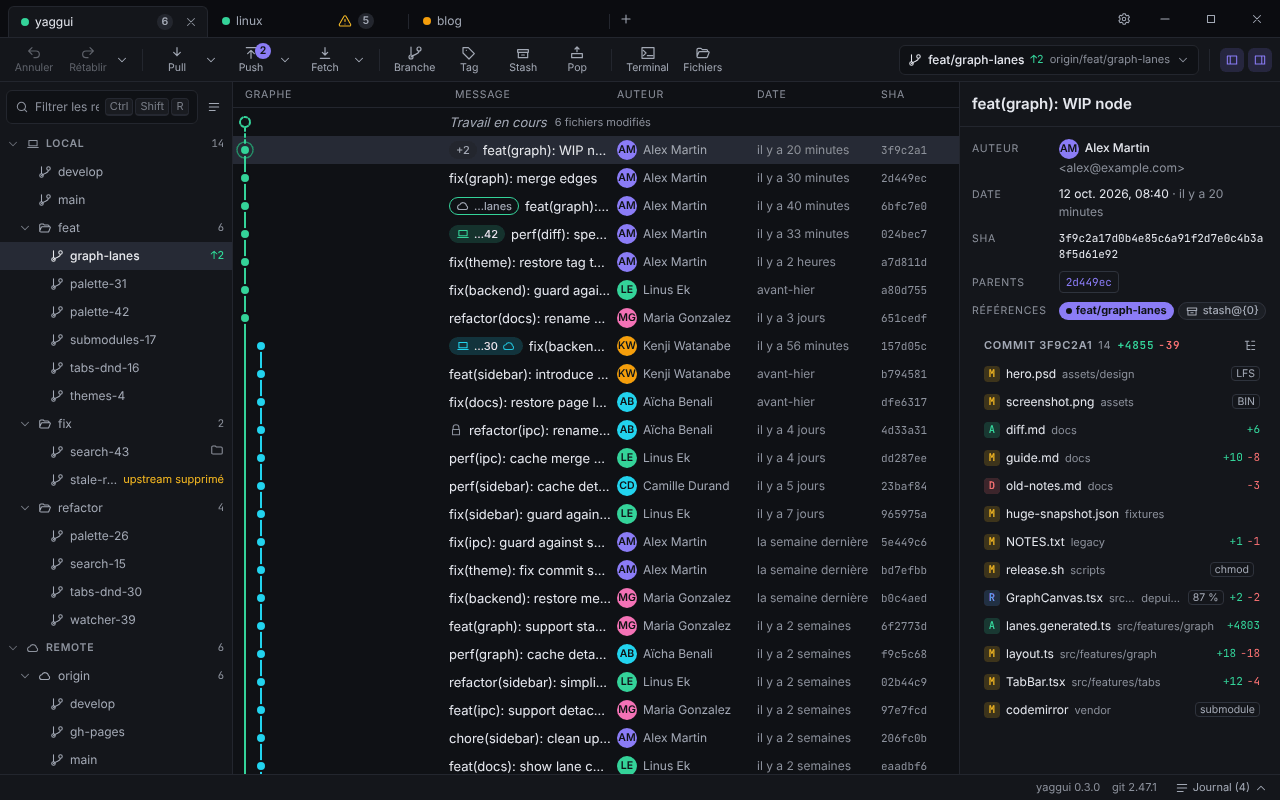Click parent commit link 2d449ec
This screenshot has height=800, width=1280.
[x=1089, y=282]
